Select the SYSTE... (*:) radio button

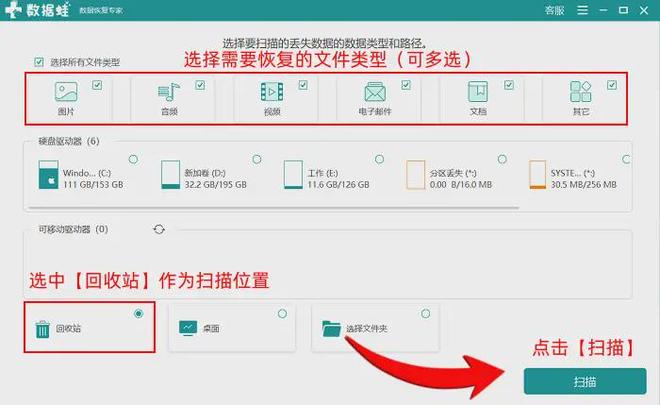click(626, 160)
